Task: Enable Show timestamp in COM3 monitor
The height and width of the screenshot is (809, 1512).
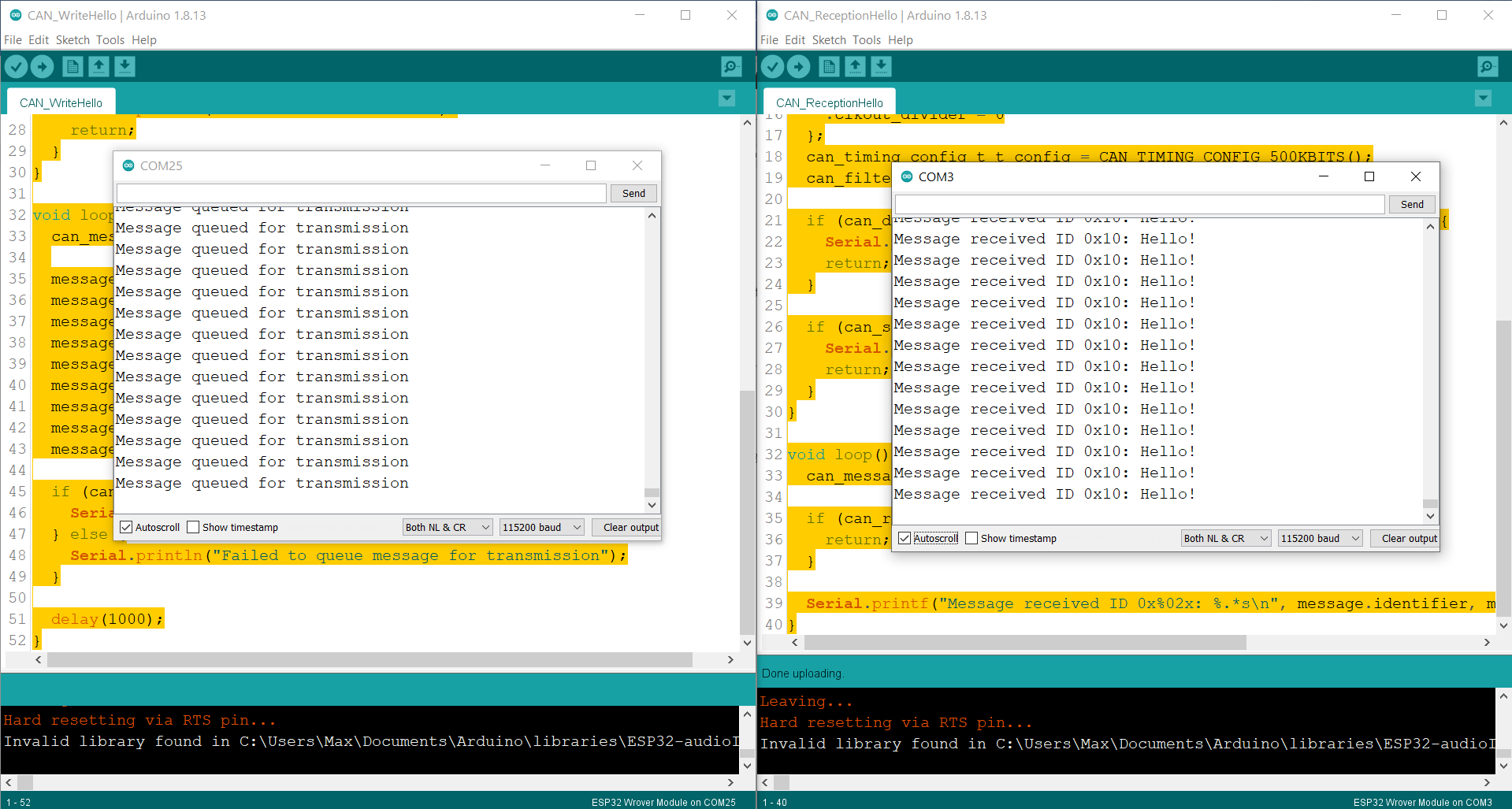Action: pos(971,538)
